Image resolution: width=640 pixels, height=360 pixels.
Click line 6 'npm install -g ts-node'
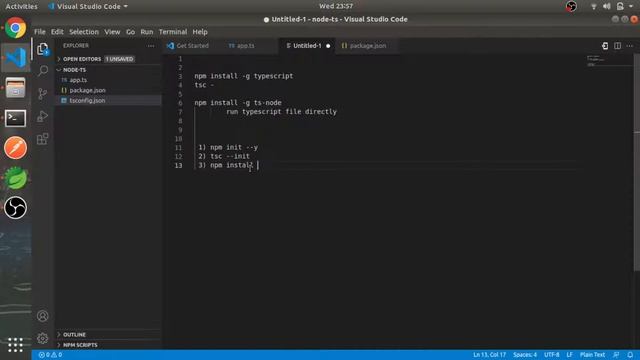pyautogui.click(x=238, y=103)
